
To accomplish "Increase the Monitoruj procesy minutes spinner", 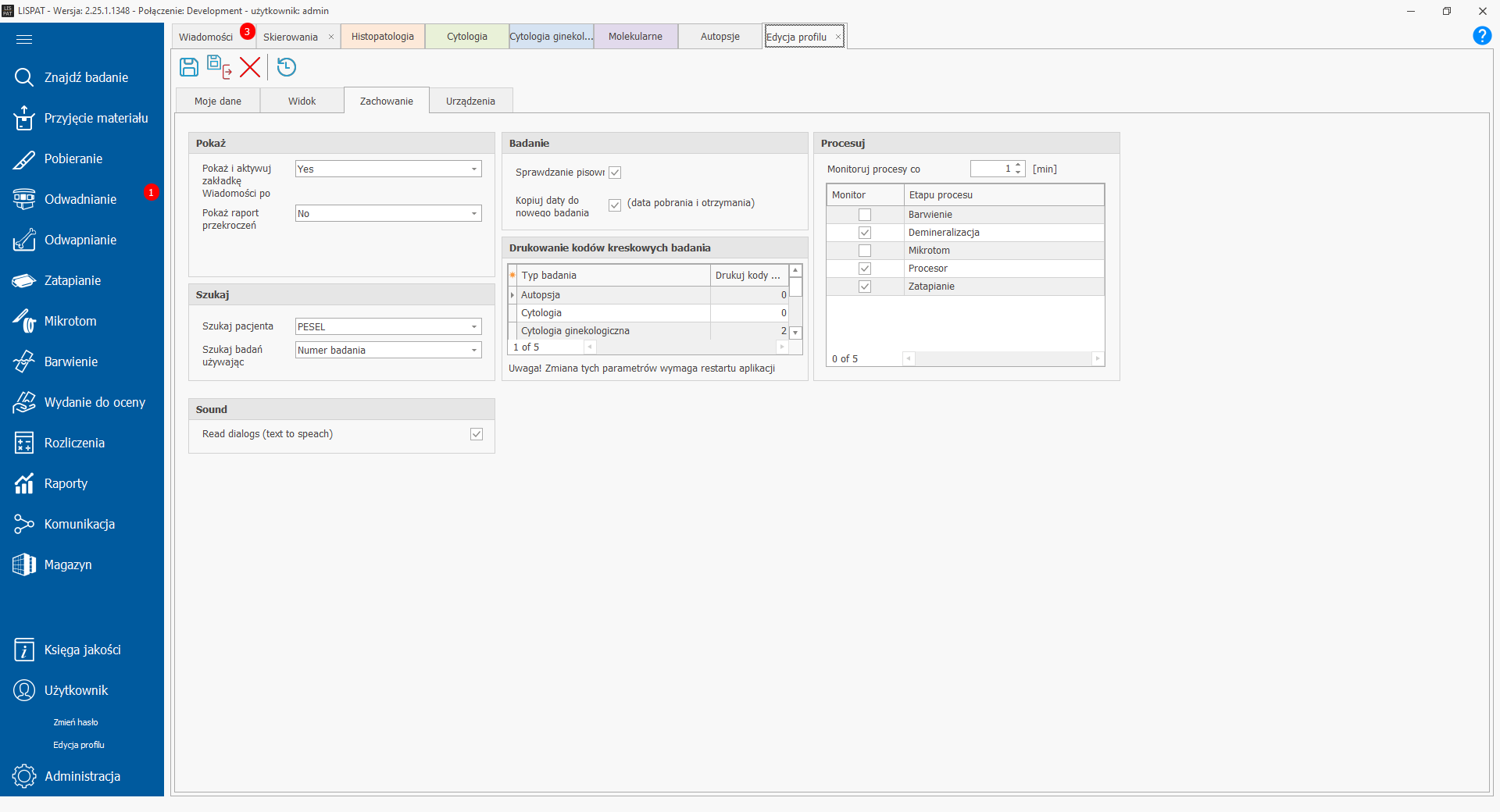I will point(1018,166).
